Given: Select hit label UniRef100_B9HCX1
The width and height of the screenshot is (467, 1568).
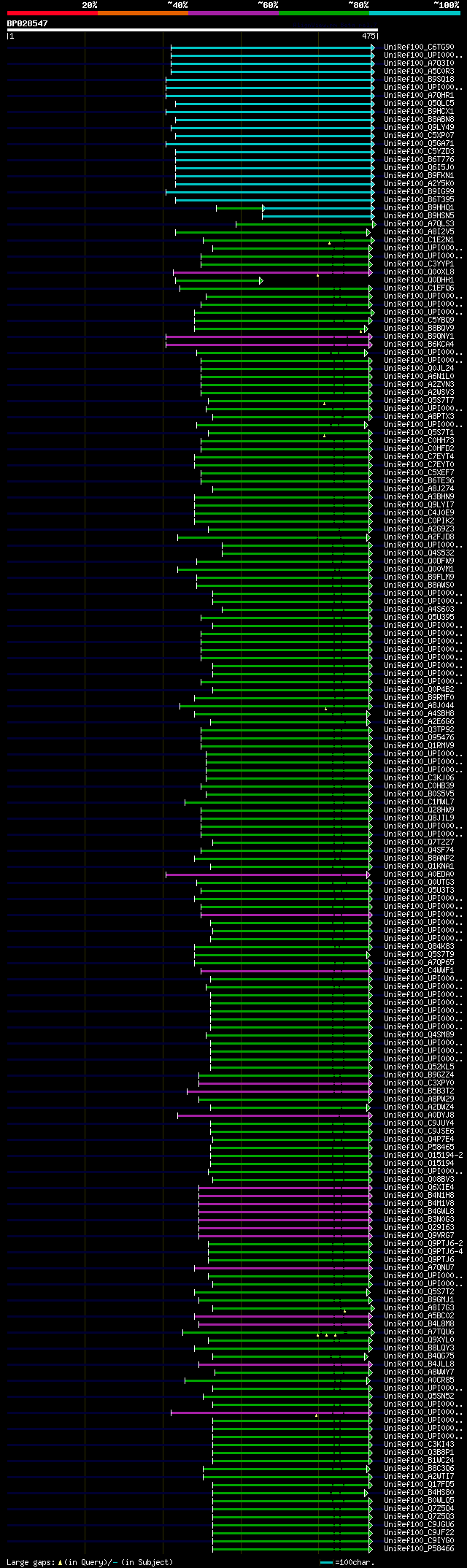Looking at the screenshot, I should click(419, 112).
